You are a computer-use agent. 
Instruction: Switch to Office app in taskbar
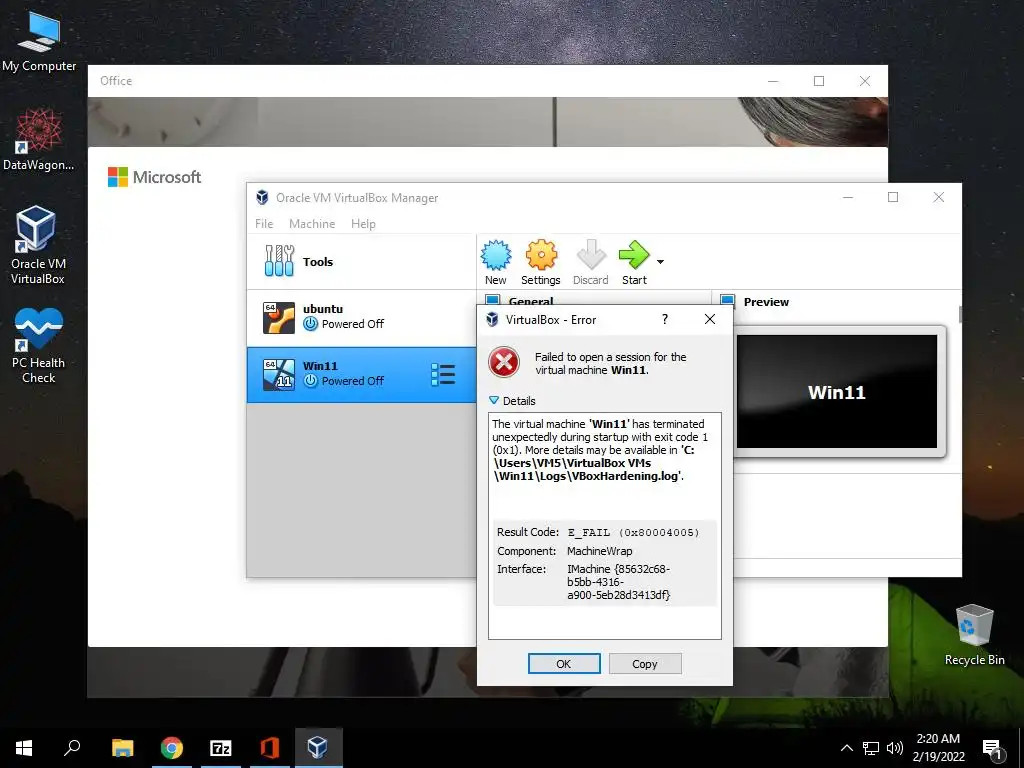click(x=270, y=748)
